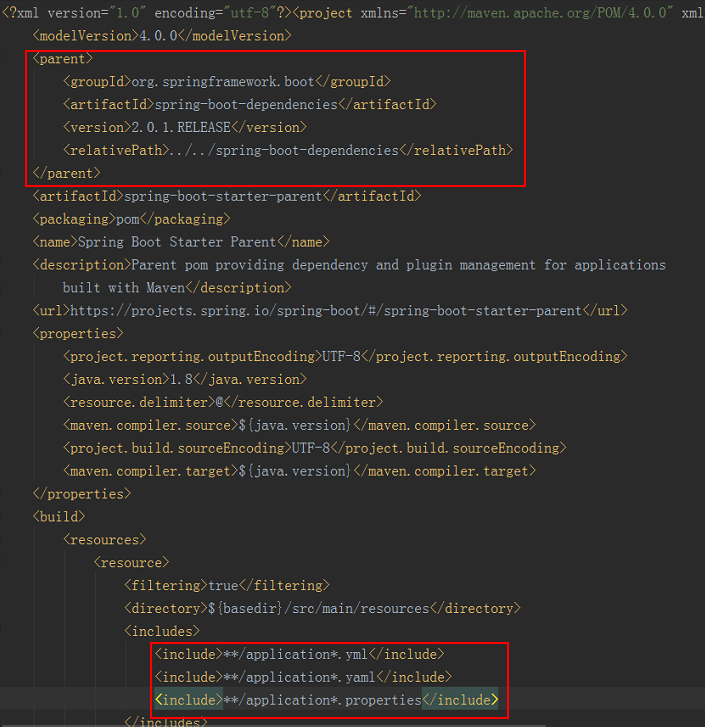
Task: Click the opening resource tag
Action: pyautogui.click(x=131, y=563)
